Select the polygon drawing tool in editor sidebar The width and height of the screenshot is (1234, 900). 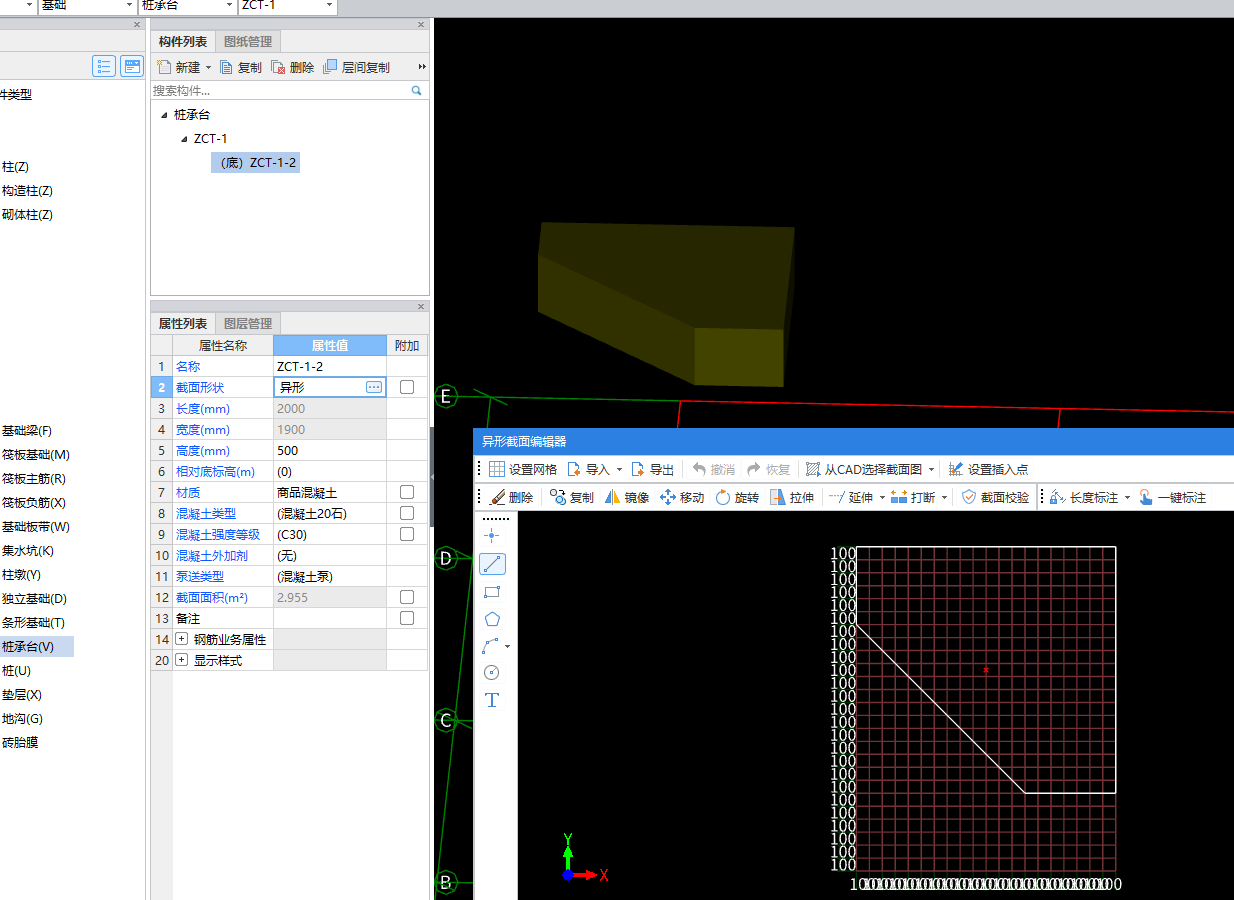pyautogui.click(x=491, y=619)
